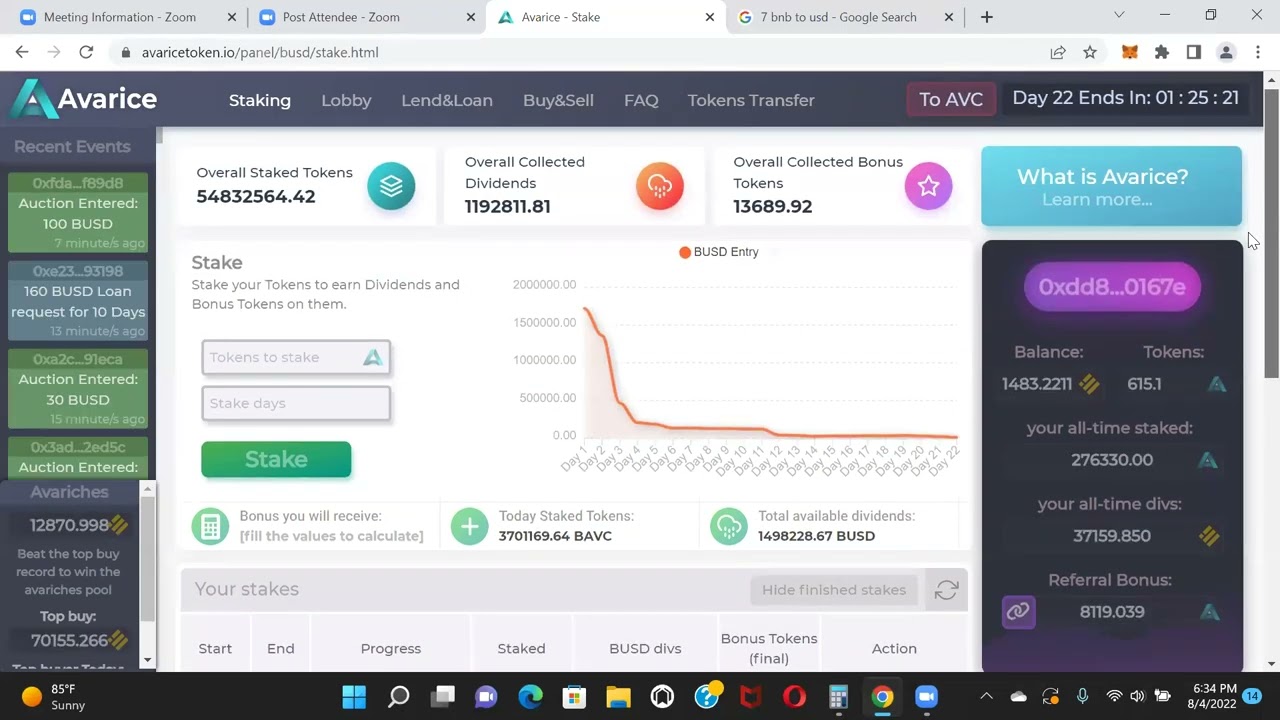This screenshot has height=720, width=1280.
Task: Toggle the BUSD Entry chart legend
Action: (x=719, y=252)
